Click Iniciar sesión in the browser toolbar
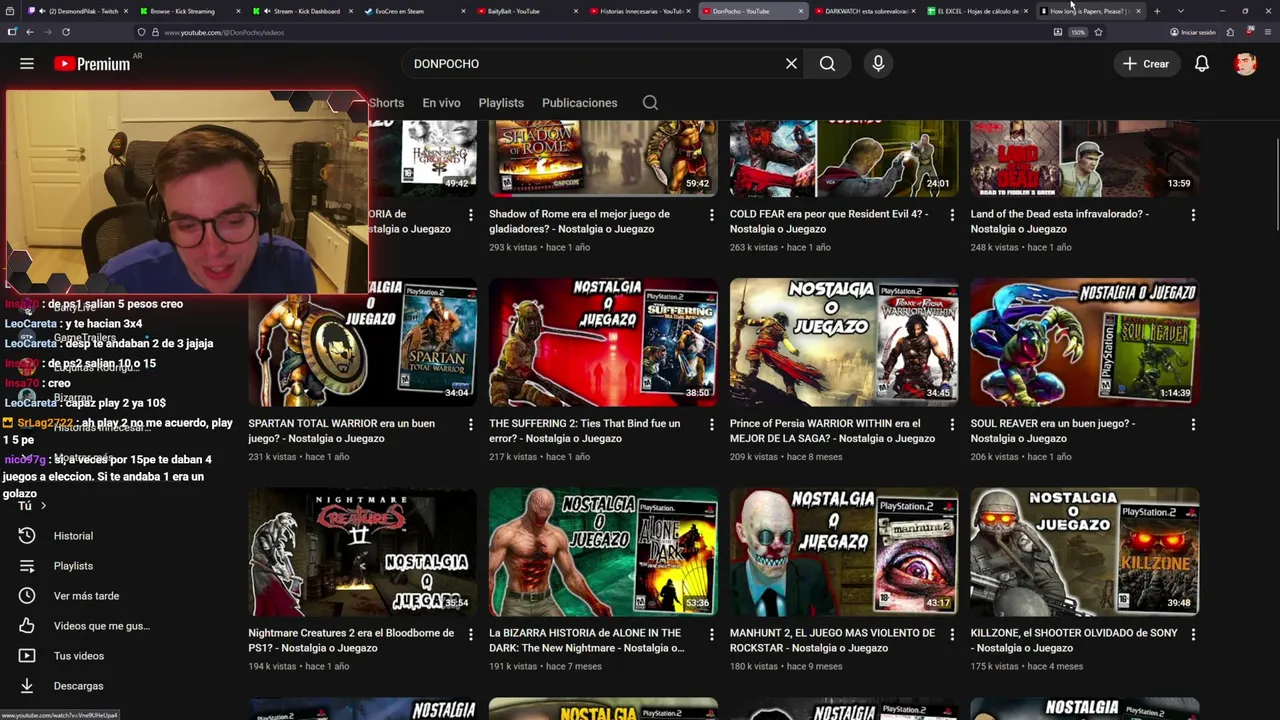1280x720 pixels. pos(1193,32)
